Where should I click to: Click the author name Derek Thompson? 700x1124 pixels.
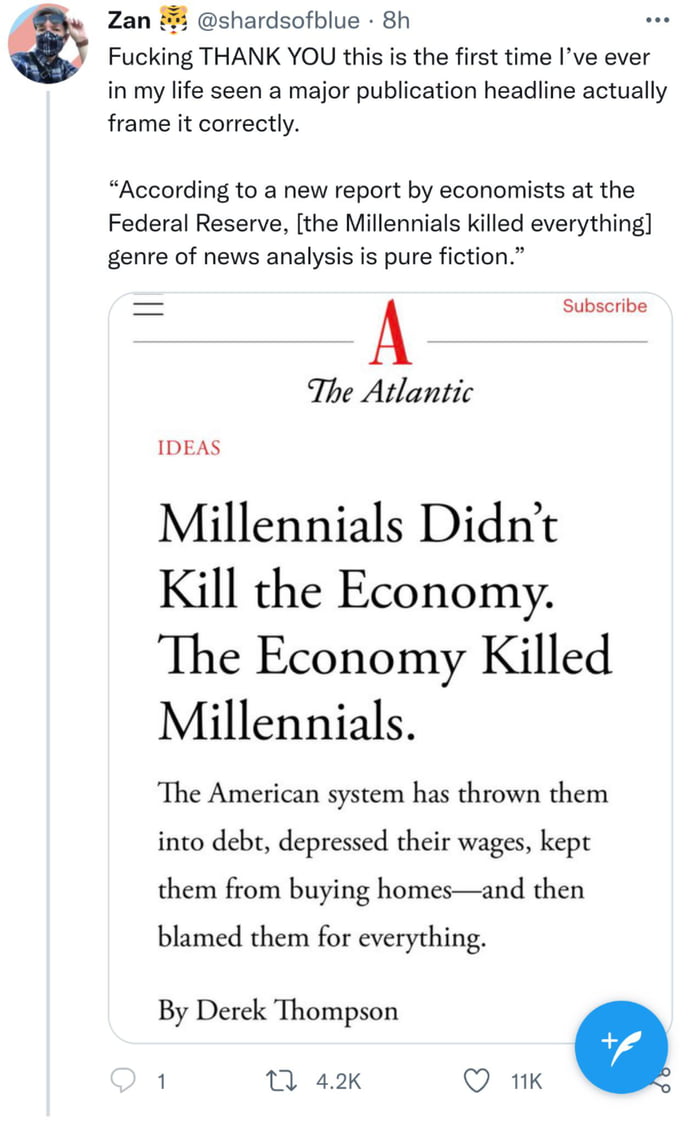tap(296, 1010)
